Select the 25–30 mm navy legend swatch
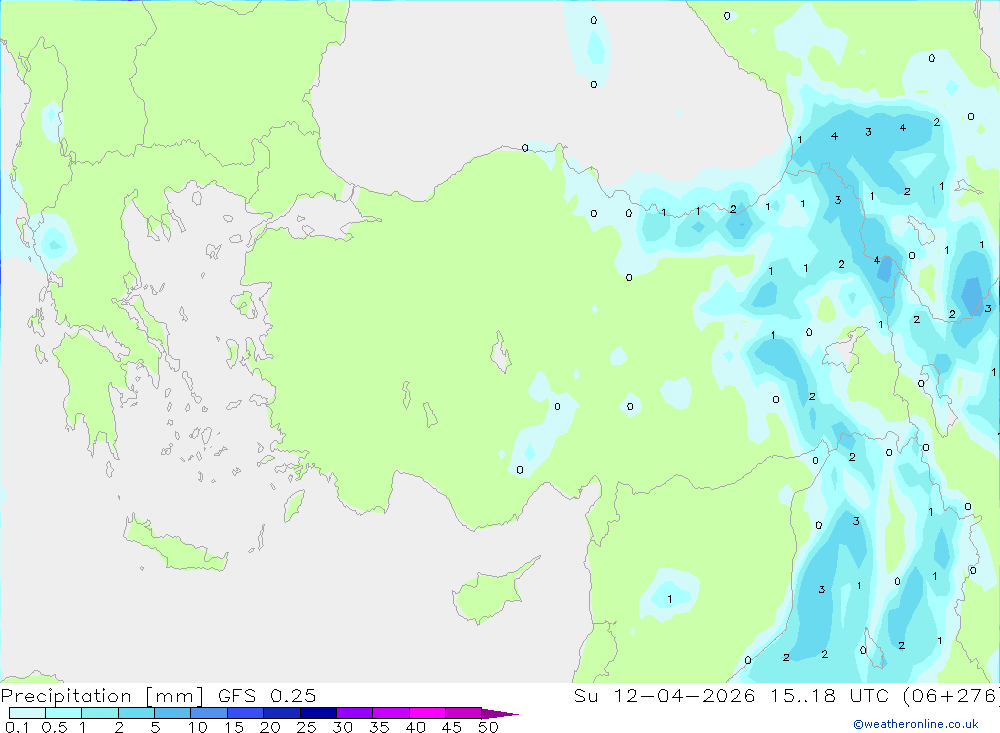Viewport: 1000px width, 733px height. [318, 713]
